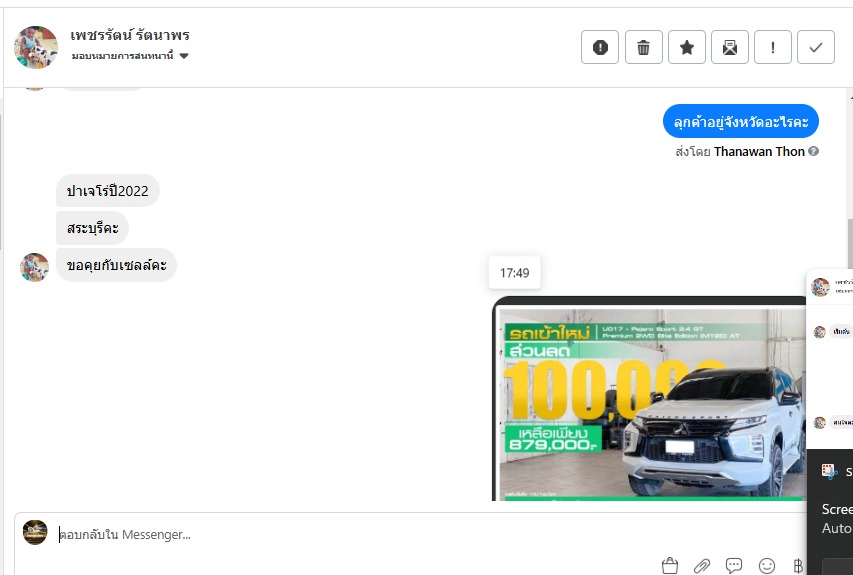
Task: Mark conversation as done with checkmark
Action: (x=815, y=47)
